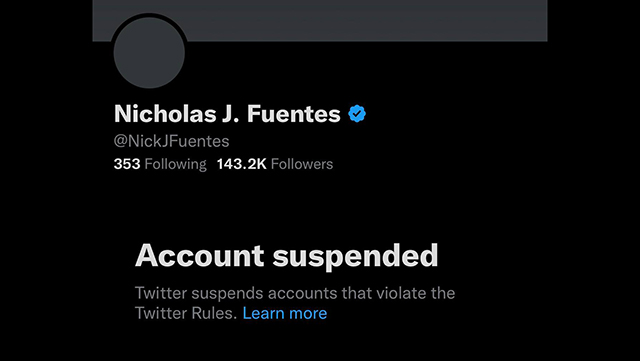Viewport: 640px width, 361px height.
Task: Click the 353 following count number
Action: point(127,164)
